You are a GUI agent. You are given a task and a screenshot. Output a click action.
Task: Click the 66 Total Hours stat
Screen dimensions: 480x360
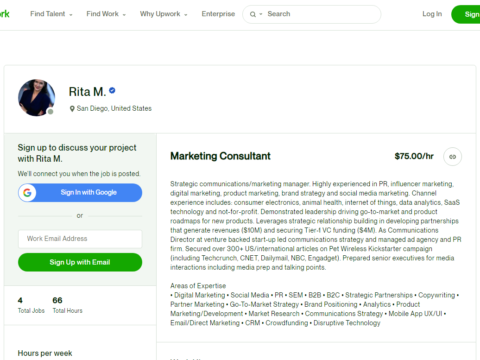[x=67, y=305]
